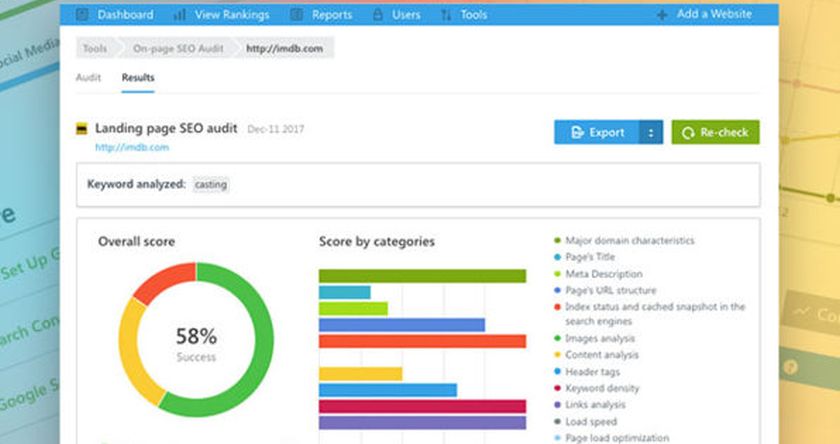Click the crimson Keyword density bar
The height and width of the screenshot is (444, 840).
[x=422, y=407]
